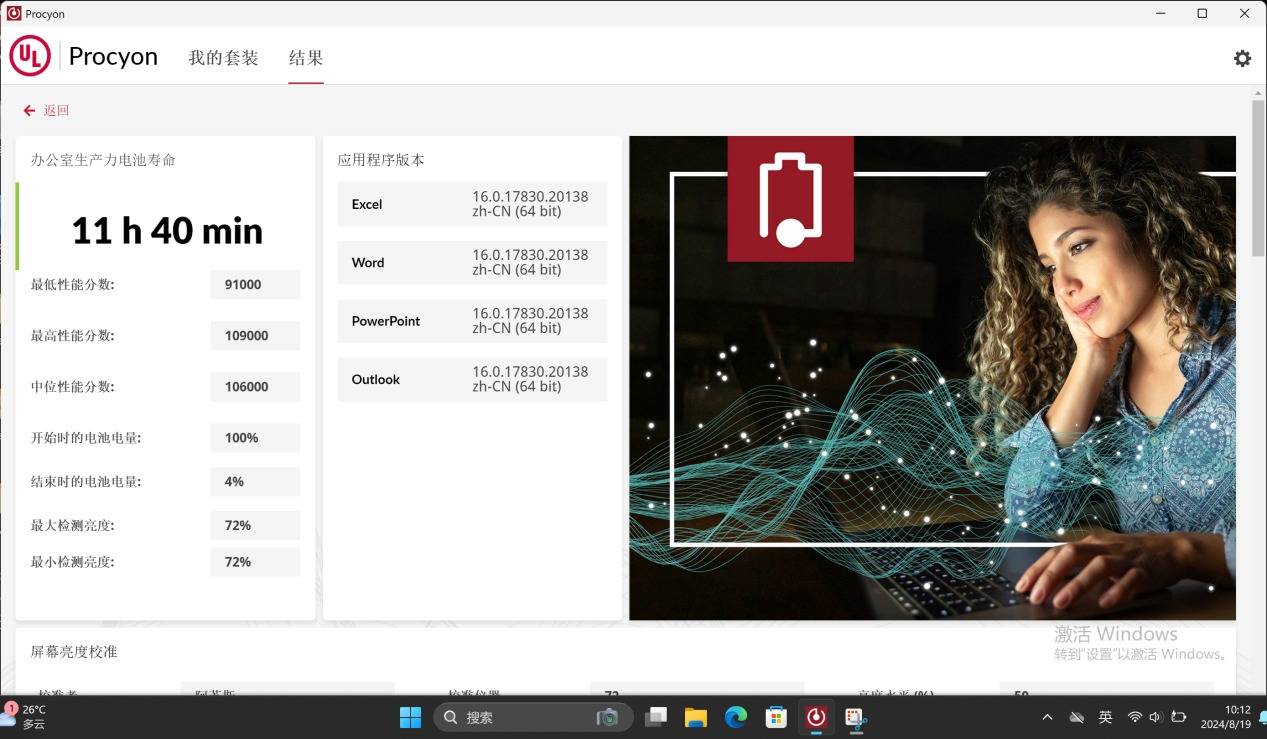Screen dimensions: 1267x739
Task: Click the vertical scrollbar on the results page
Action: pyautogui.click(x=1258, y=180)
